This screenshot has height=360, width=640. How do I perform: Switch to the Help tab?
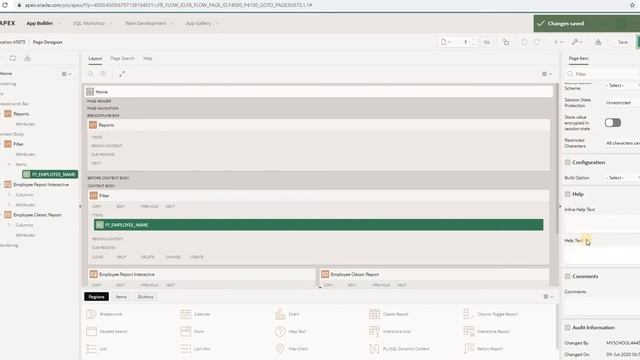click(x=147, y=58)
